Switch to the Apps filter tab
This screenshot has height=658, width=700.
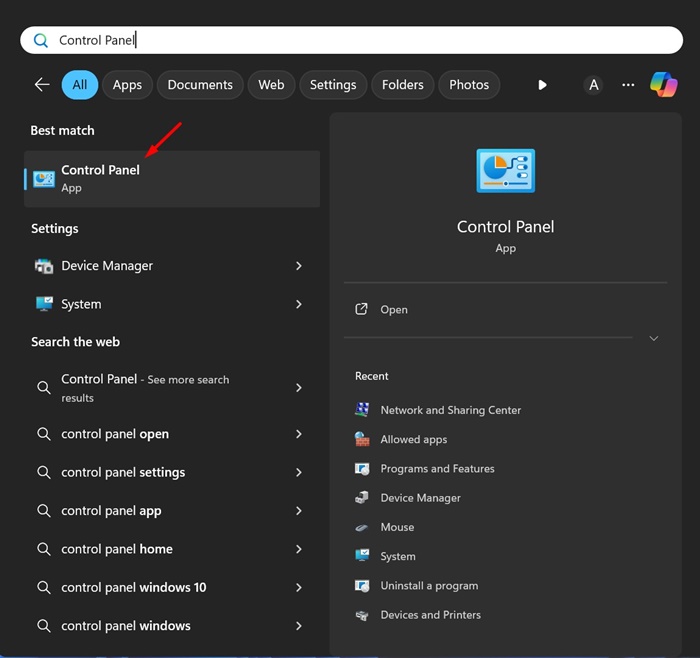pyautogui.click(x=127, y=85)
